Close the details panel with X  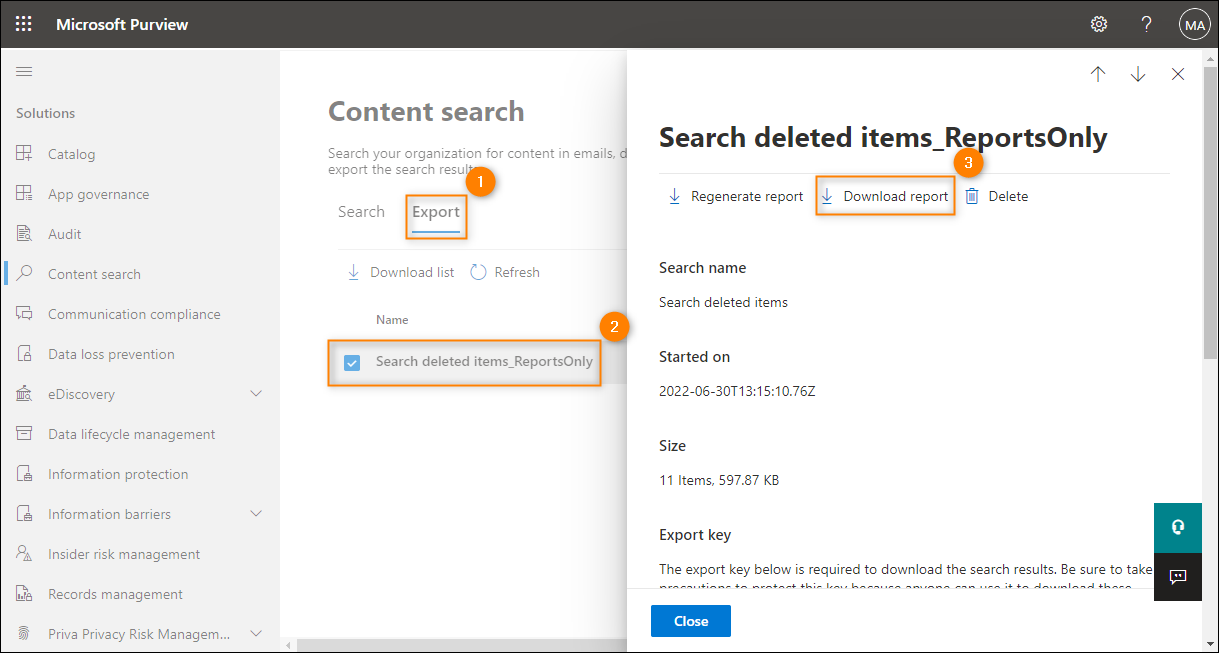pyautogui.click(x=1178, y=74)
